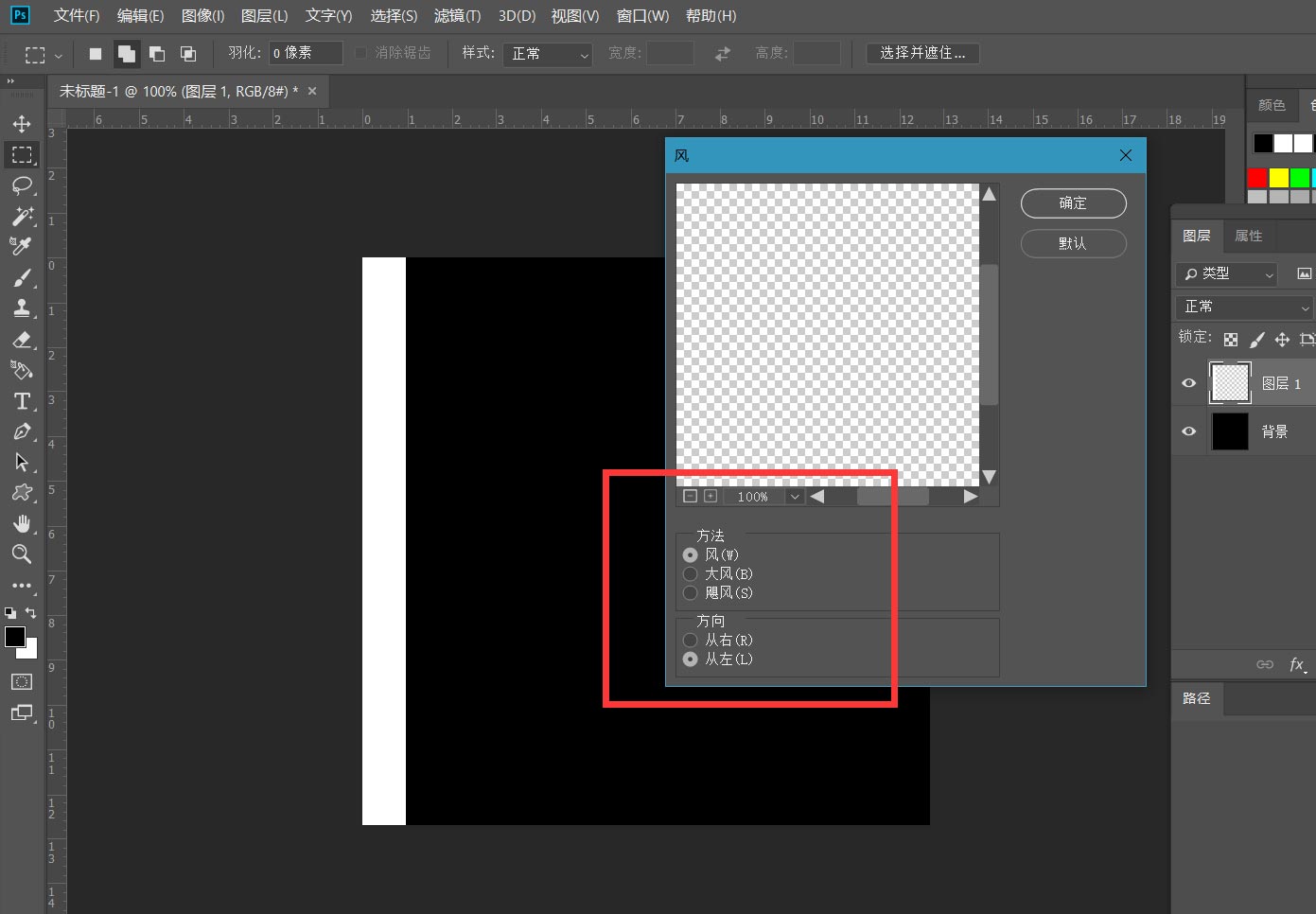Open the 窗口(W) menu
The image size is (1316, 914).
pyautogui.click(x=642, y=16)
